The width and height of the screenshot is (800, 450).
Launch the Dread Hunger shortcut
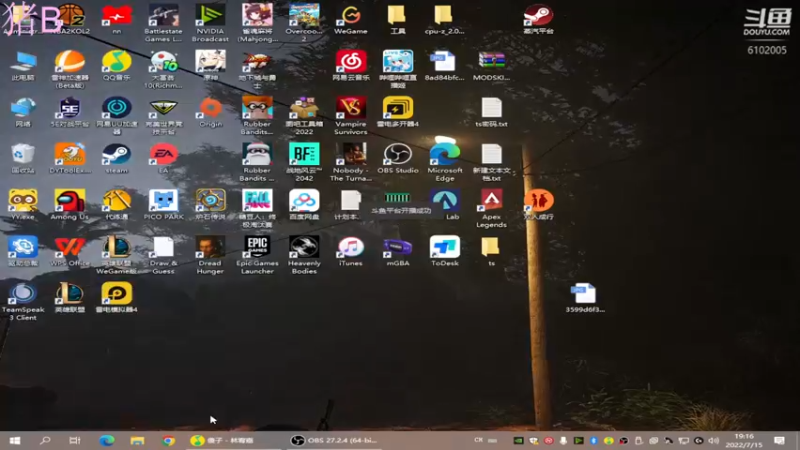click(210, 255)
